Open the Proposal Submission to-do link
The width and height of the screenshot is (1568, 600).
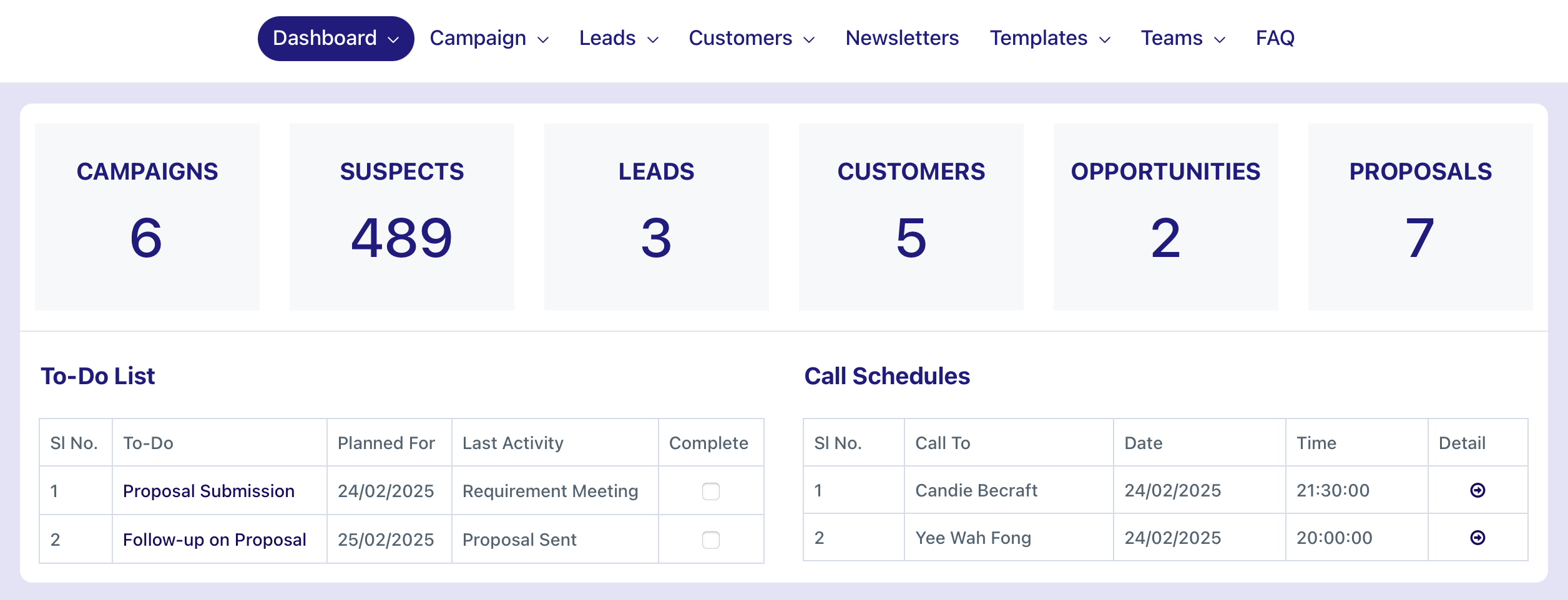pyautogui.click(x=208, y=491)
